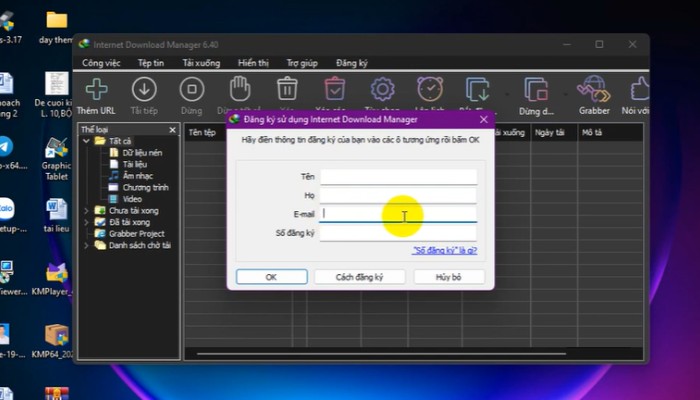Click the Thêm URL toolbar icon
Image resolution: width=700 pixels, height=400 pixels.
click(96, 90)
